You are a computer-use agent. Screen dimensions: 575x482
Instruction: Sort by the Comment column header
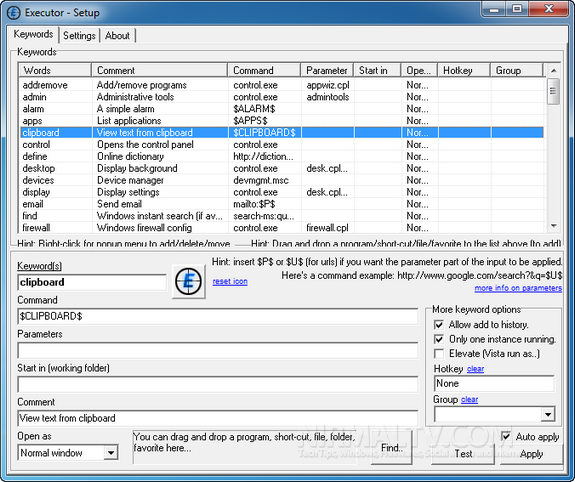click(160, 70)
